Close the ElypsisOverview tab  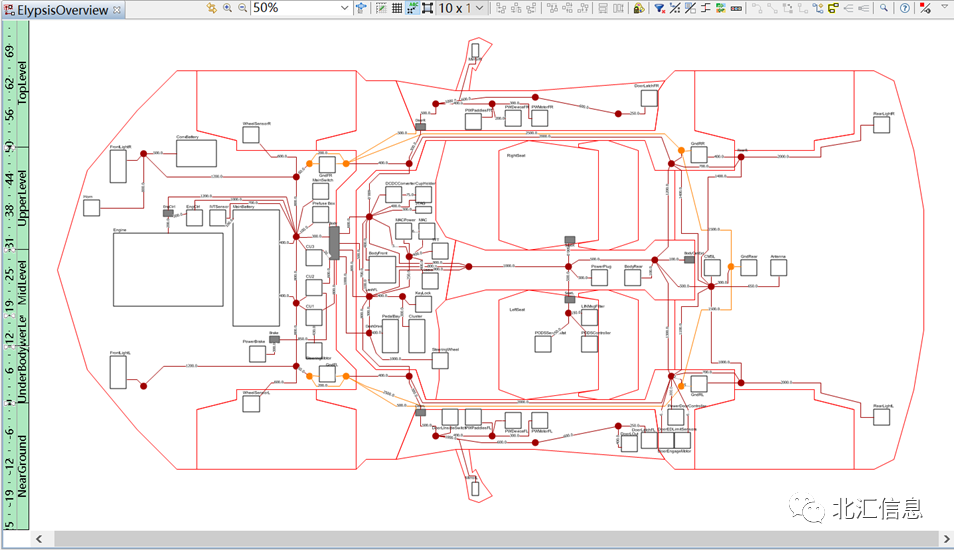117,10
